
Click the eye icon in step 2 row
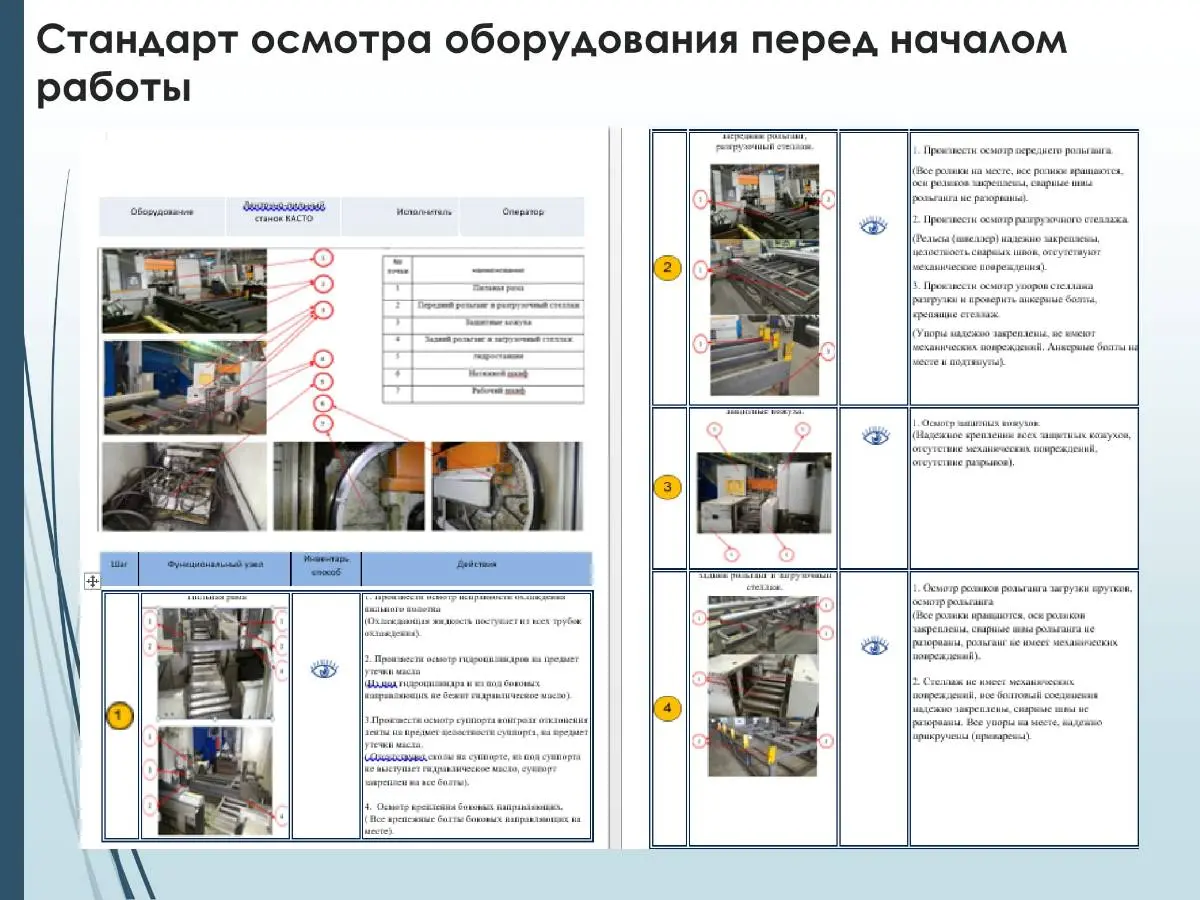click(874, 227)
